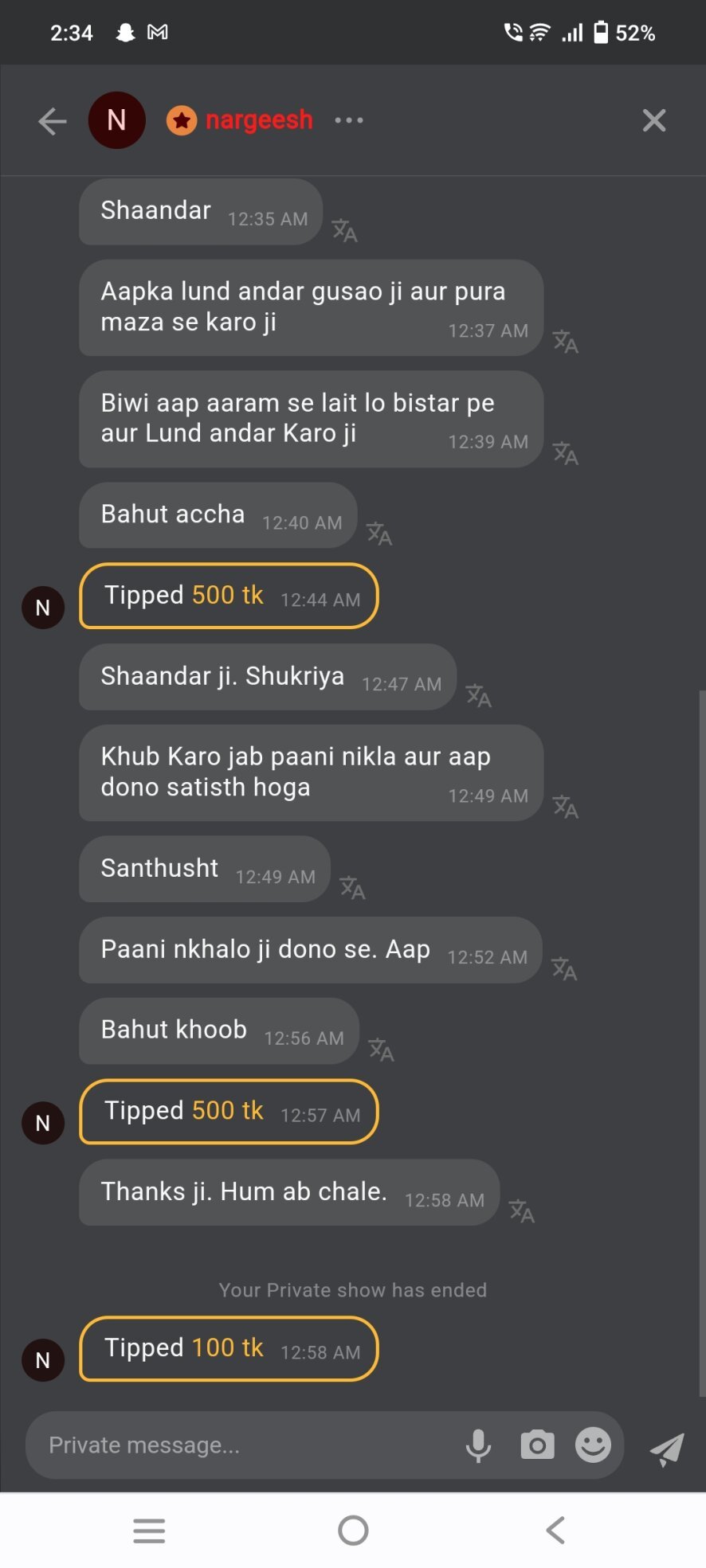This screenshot has width=706, height=1568.
Task: Tap the microphone icon in message bar
Action: [x=478, y=1445]
